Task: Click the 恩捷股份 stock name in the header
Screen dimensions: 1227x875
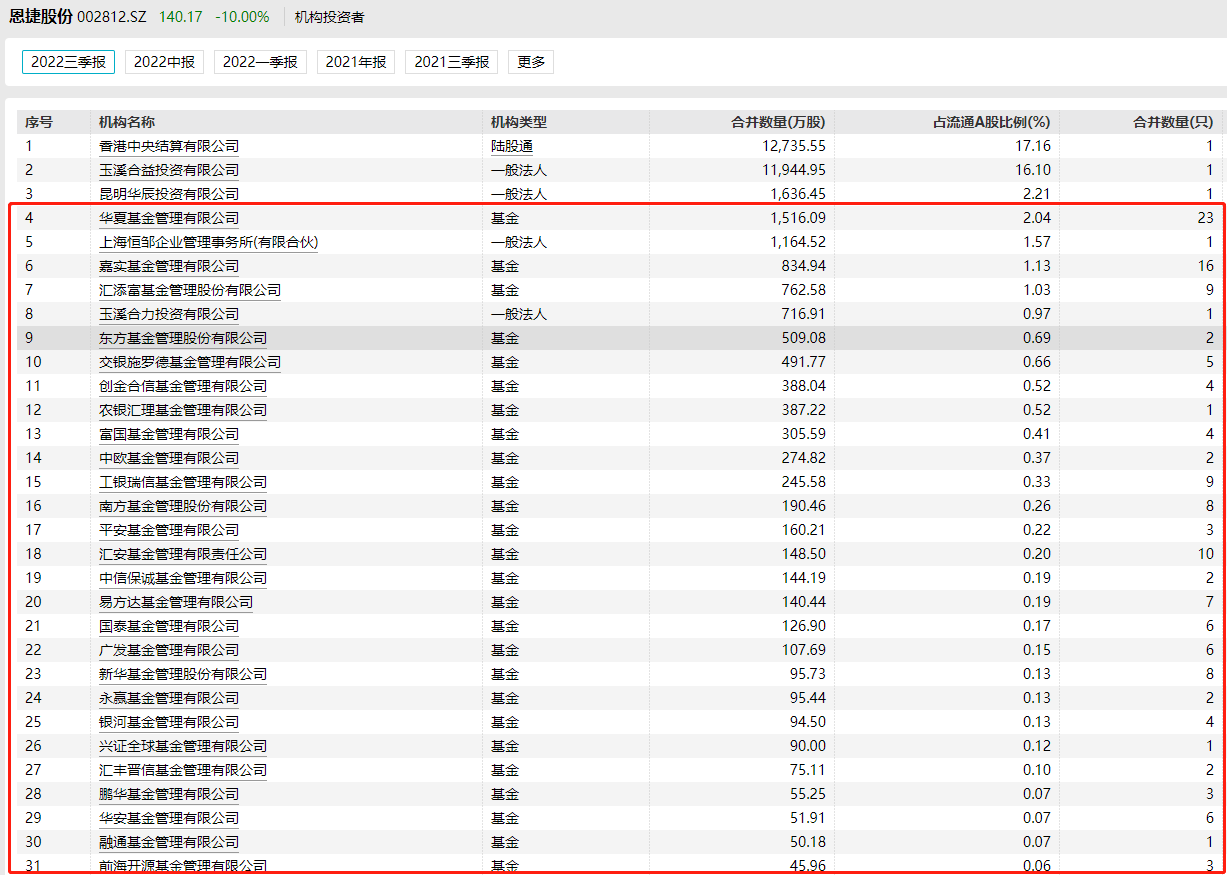Action: [x=42, y=17]
